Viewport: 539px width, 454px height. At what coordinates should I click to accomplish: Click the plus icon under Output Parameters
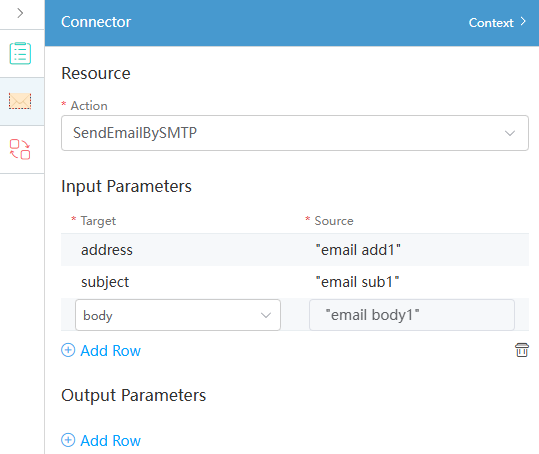click(68, 440)
